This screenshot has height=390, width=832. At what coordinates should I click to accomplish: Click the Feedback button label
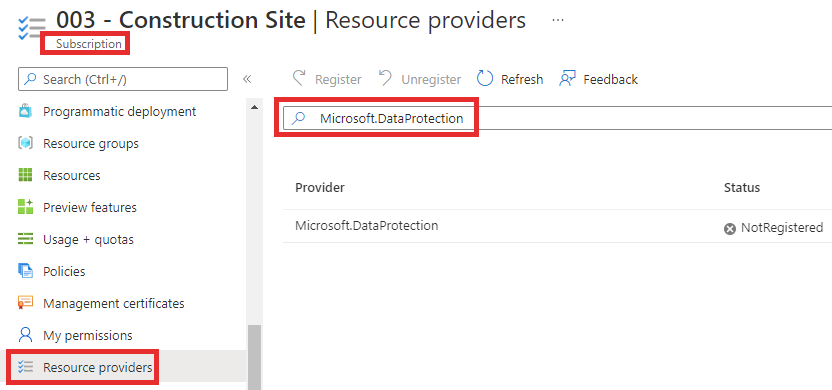611,80
